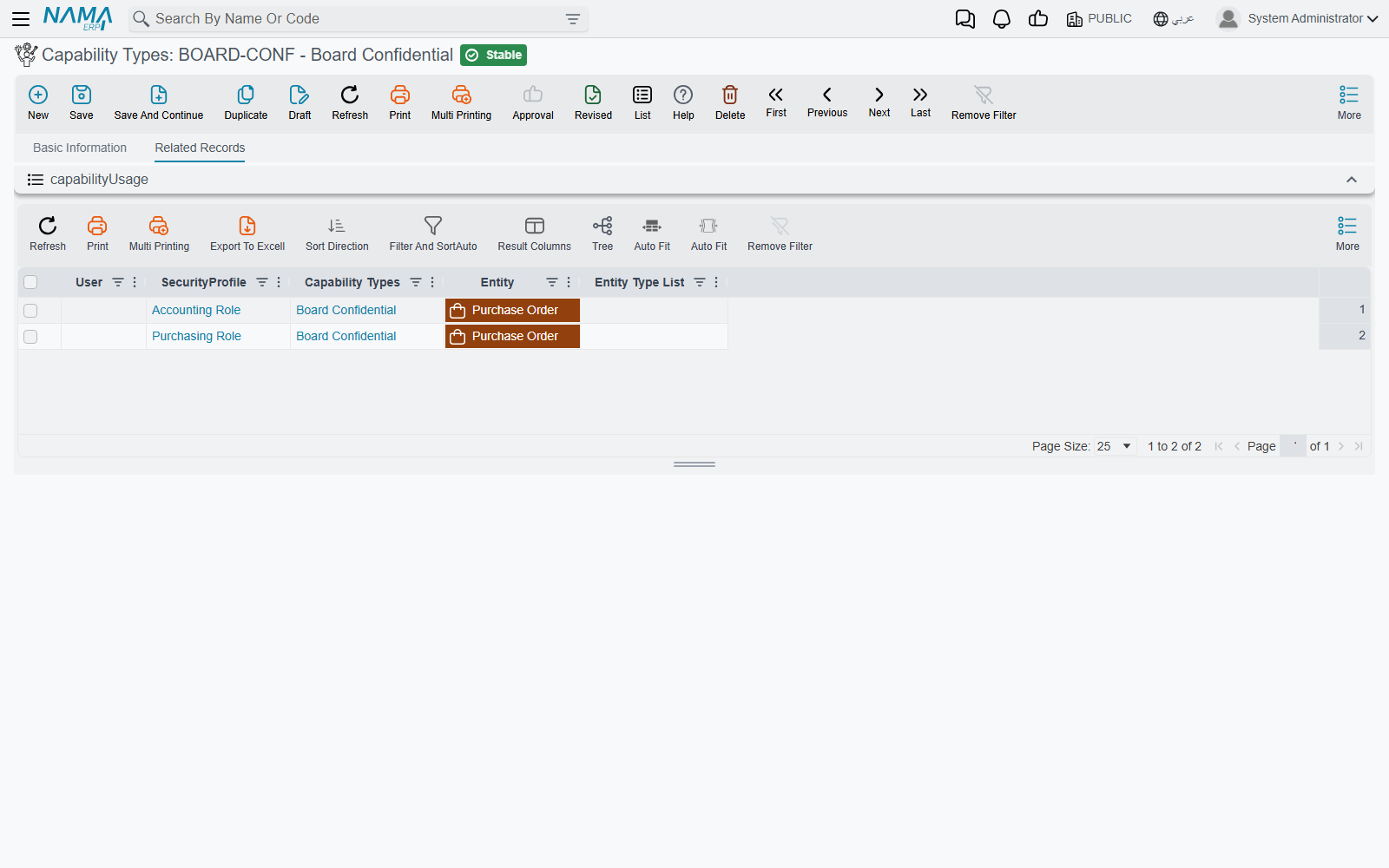Viewport: 1389px width, 868px height.
Task: Mark record as Draft
Action: pyautogui.click(x=300, y=102)
